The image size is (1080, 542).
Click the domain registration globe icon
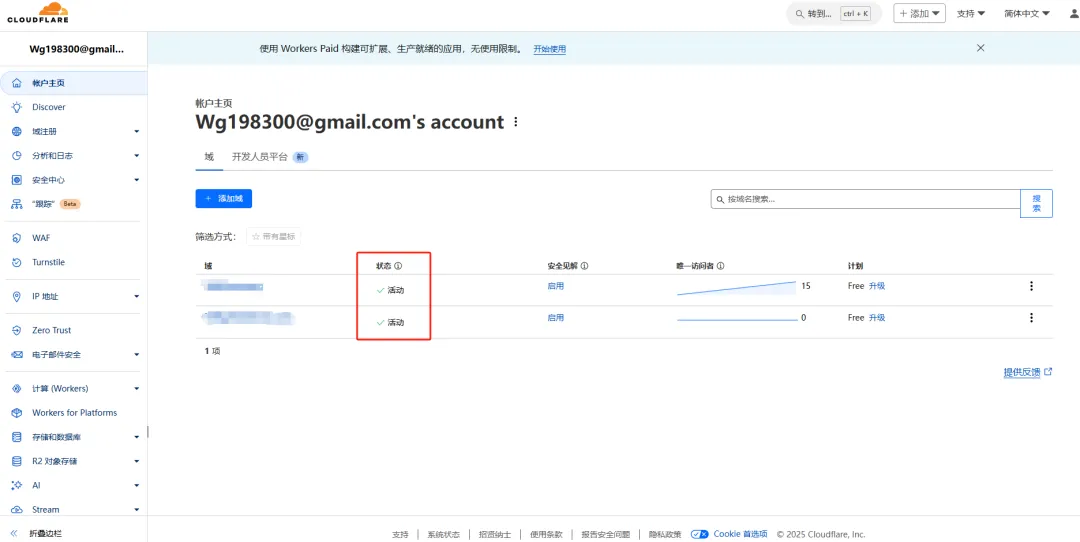(17, 131)
